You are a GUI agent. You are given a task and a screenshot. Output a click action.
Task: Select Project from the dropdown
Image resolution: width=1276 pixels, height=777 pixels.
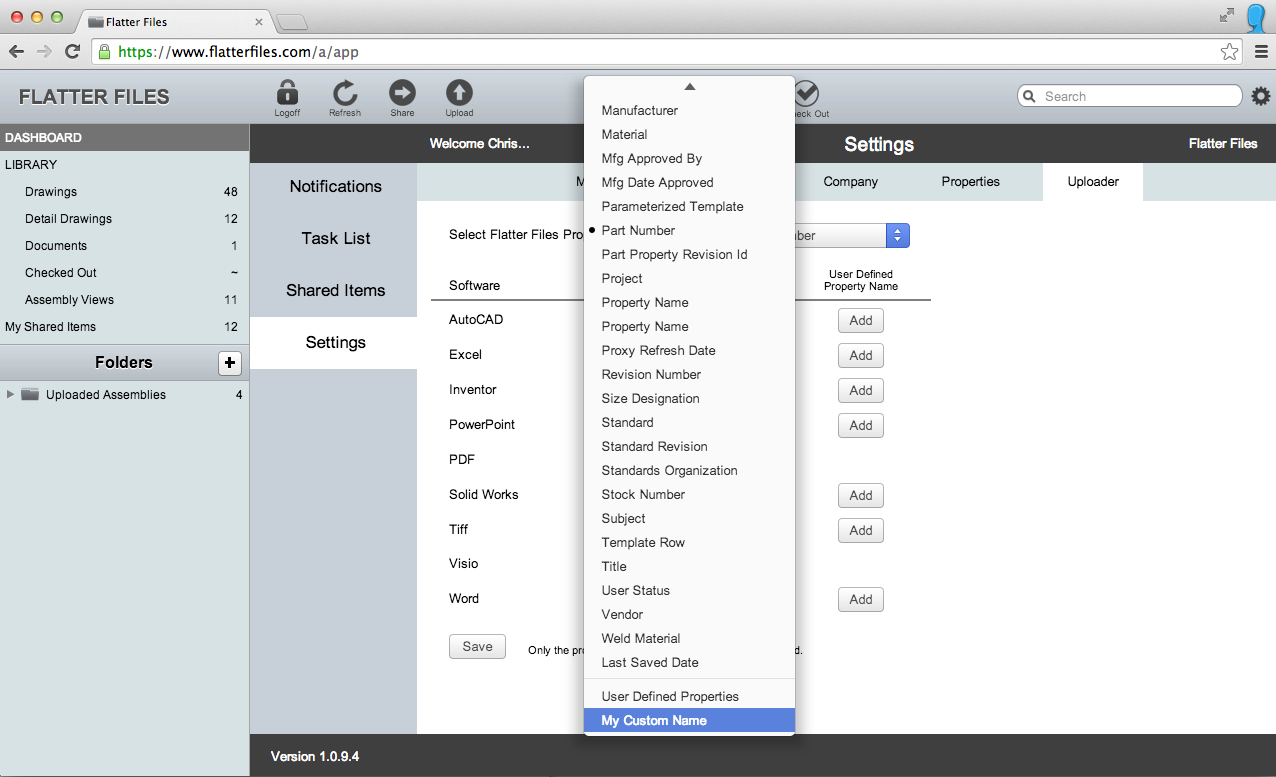pos(689,278)
